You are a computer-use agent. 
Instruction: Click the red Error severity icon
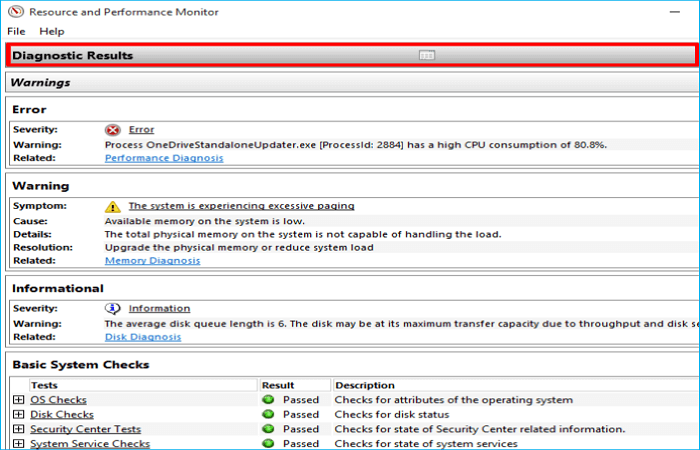[113, 130]
